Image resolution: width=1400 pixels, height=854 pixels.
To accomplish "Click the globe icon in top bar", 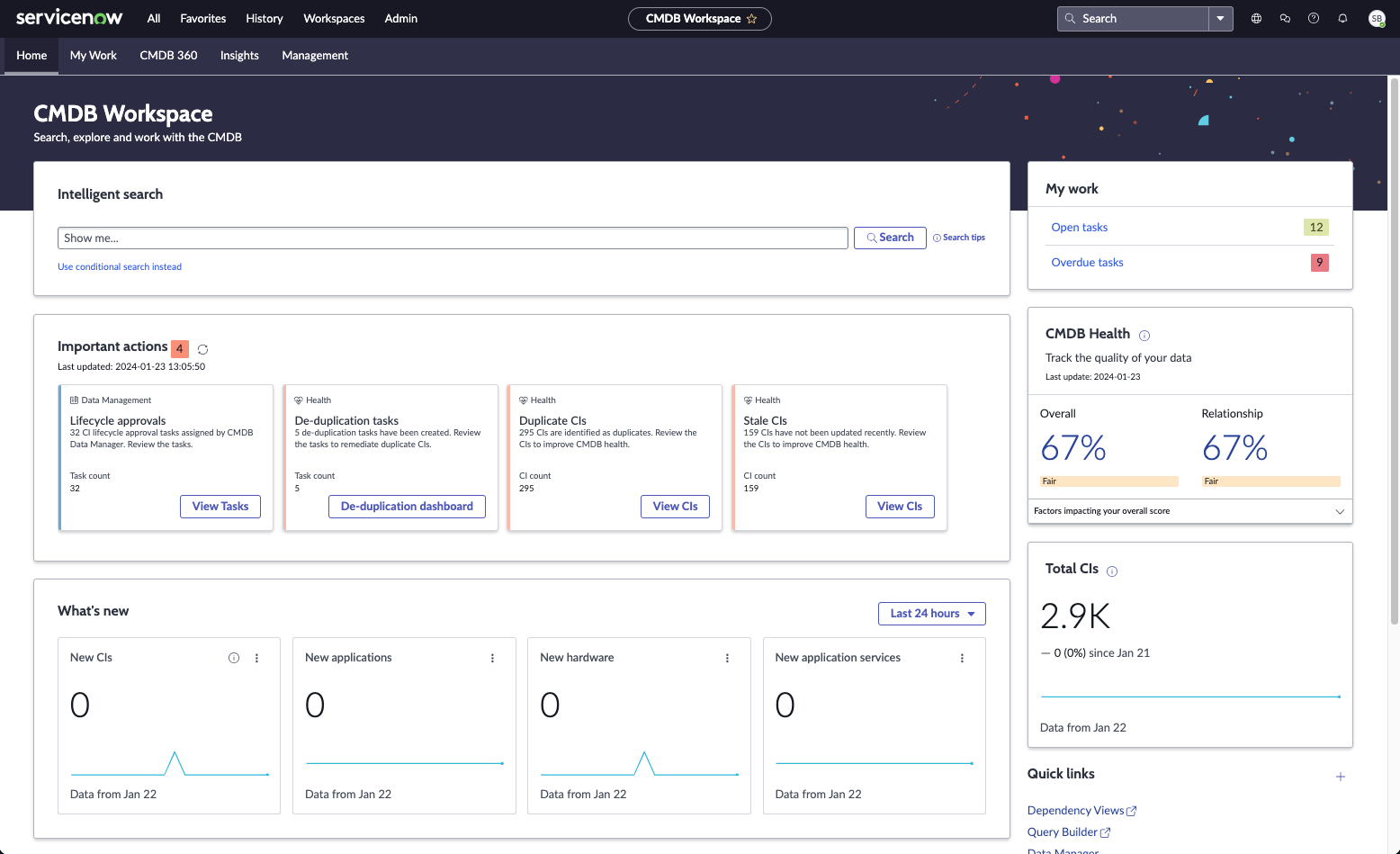I will (1256, 18).
